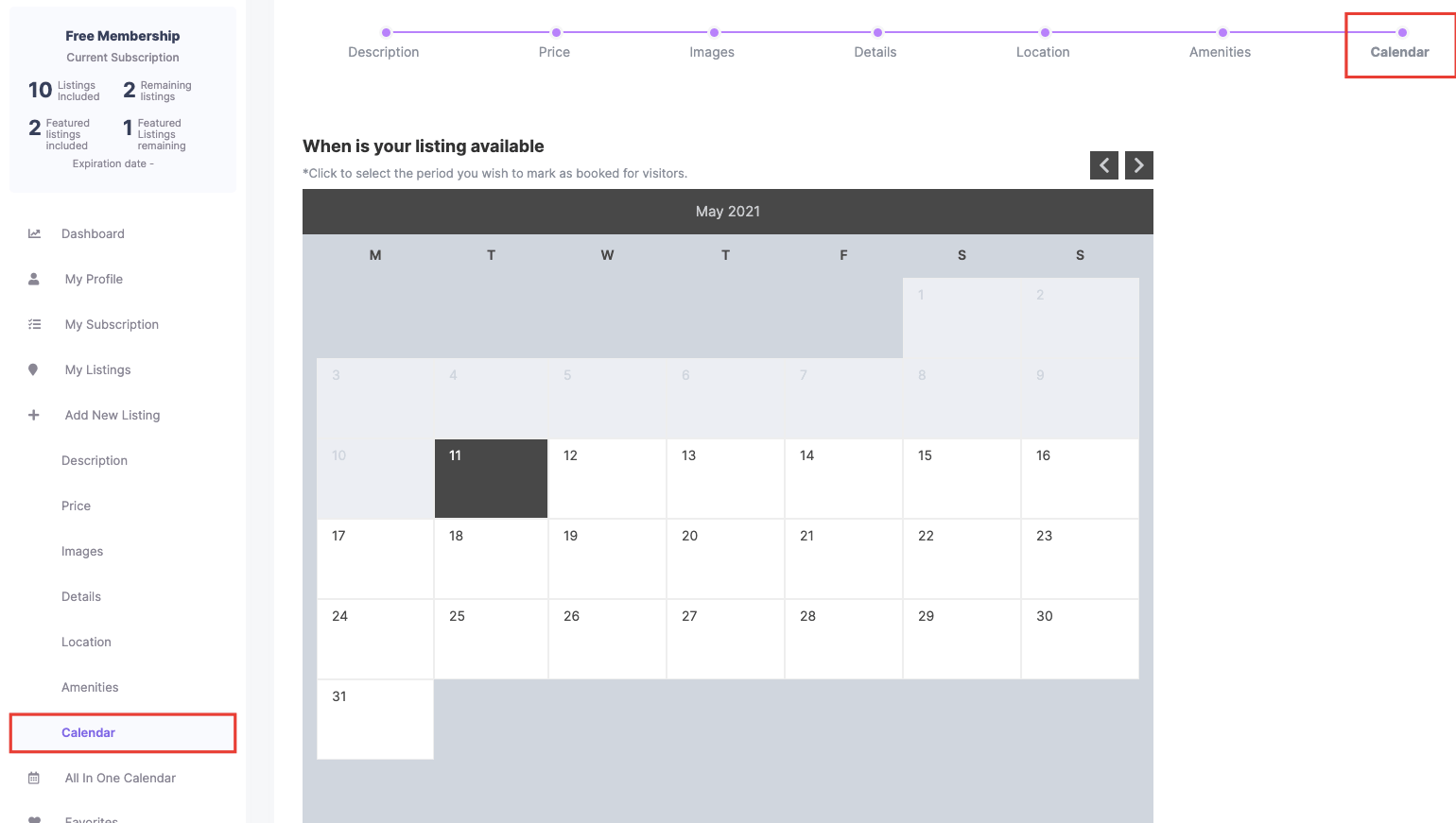Click the My Subscription list icon
Screen dimensions: 1456x823
[x=34, y=323]
